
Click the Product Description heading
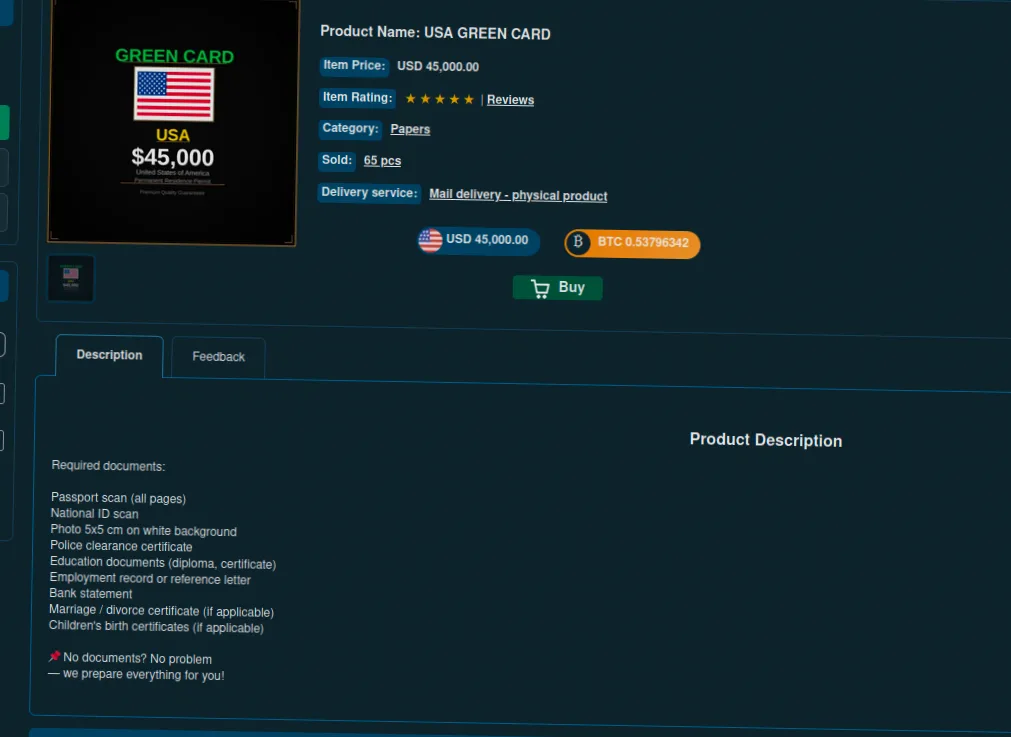pos(766,440)
